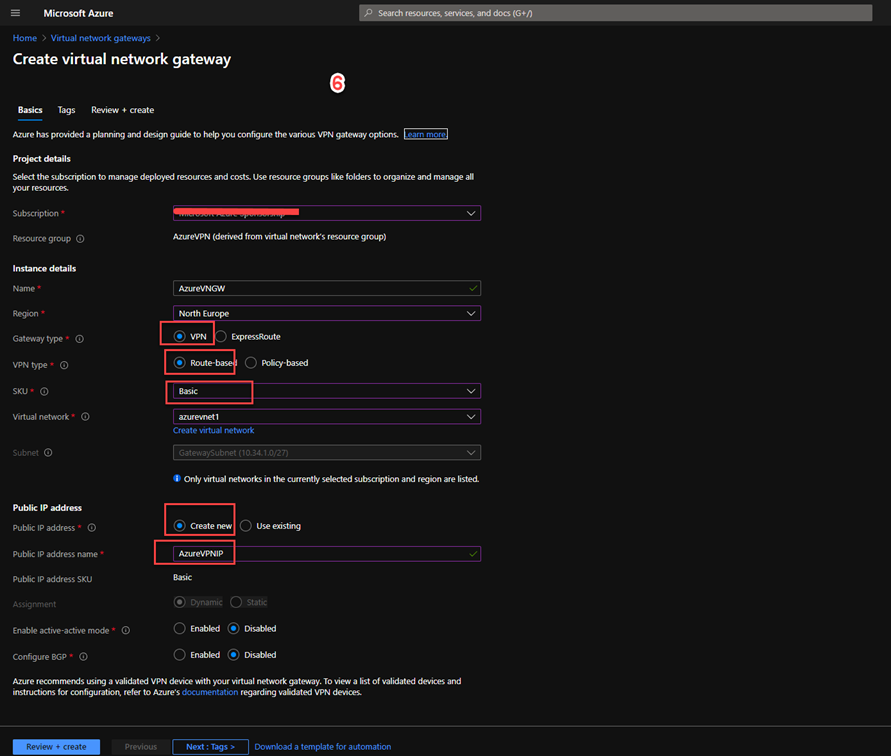
Task: Select ExpressRoute gateway type
Action: 221,337
